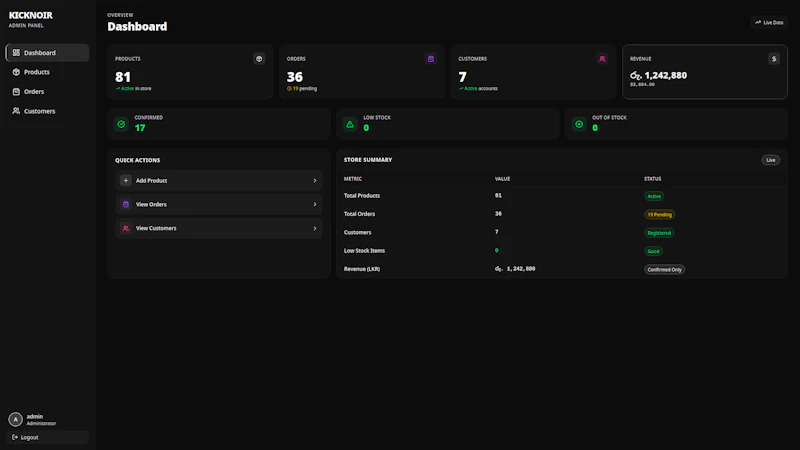The height and width of the screenshot is (450, 800).
Task: Click the KICKNOIR logo text
Action: click(31, 15)
